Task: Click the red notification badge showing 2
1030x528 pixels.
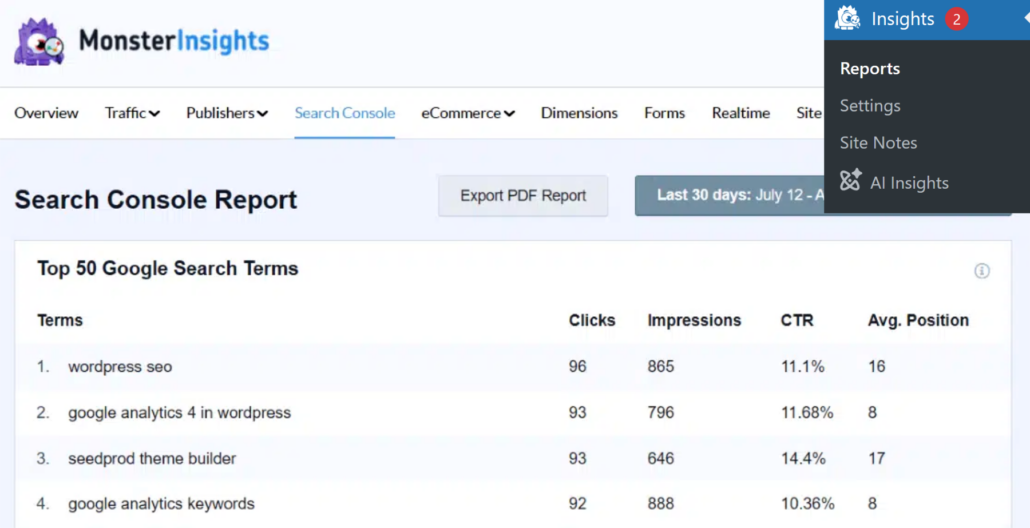Action: click(x=956, y=20)
